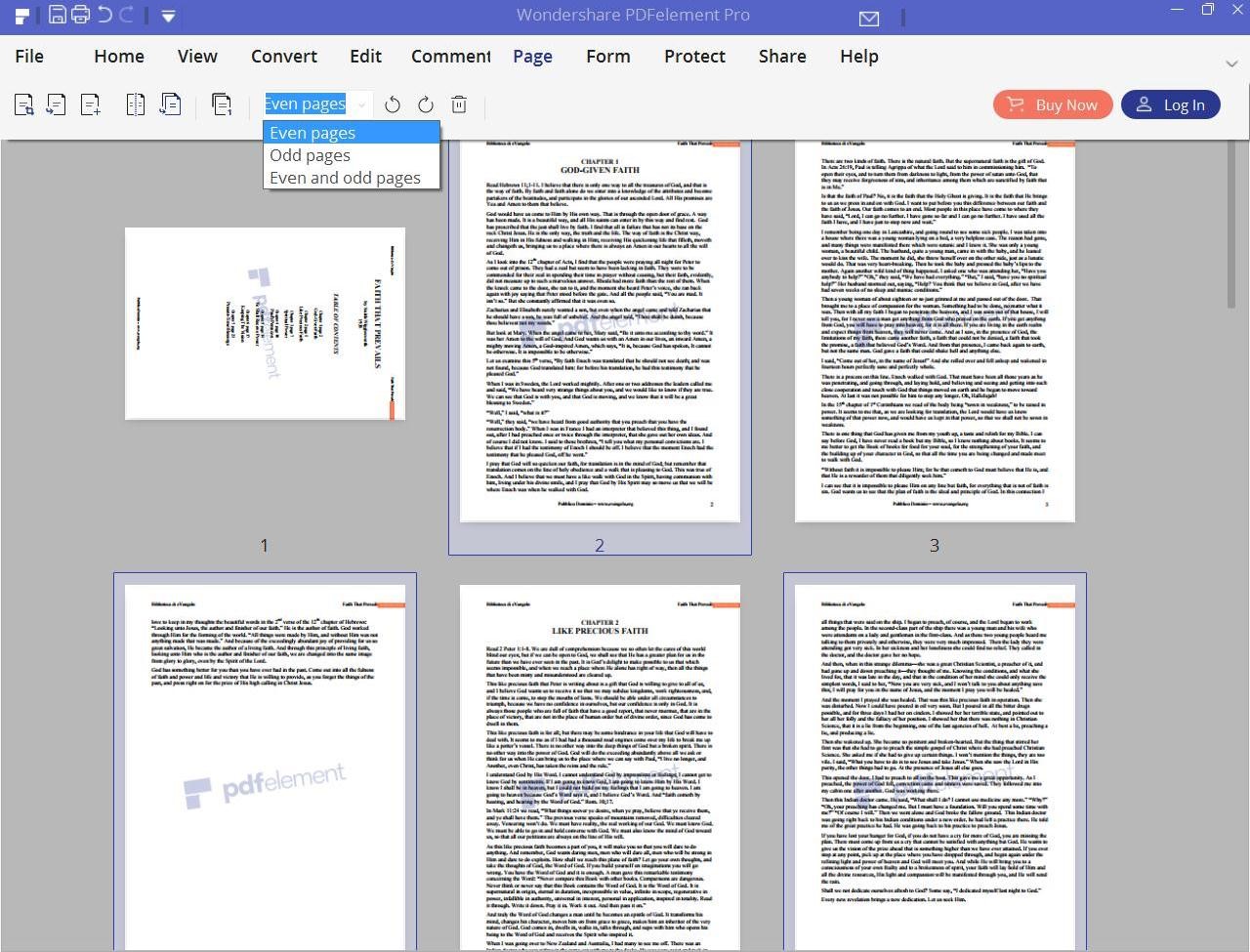
Task: Click the Buy Now button
Action: (x=1053, y=104)
